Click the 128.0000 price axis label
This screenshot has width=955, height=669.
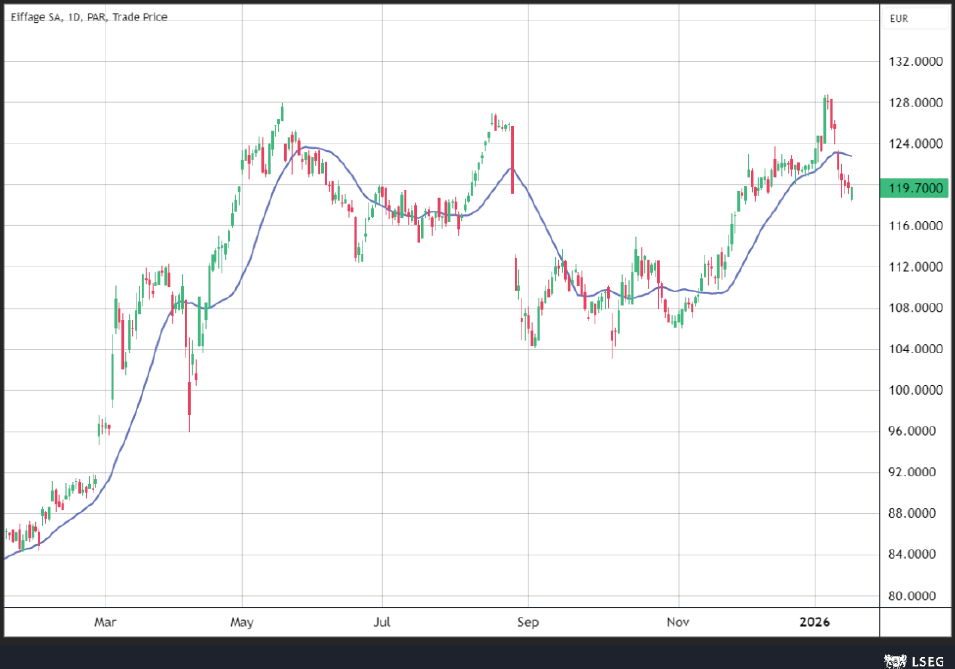915,102
